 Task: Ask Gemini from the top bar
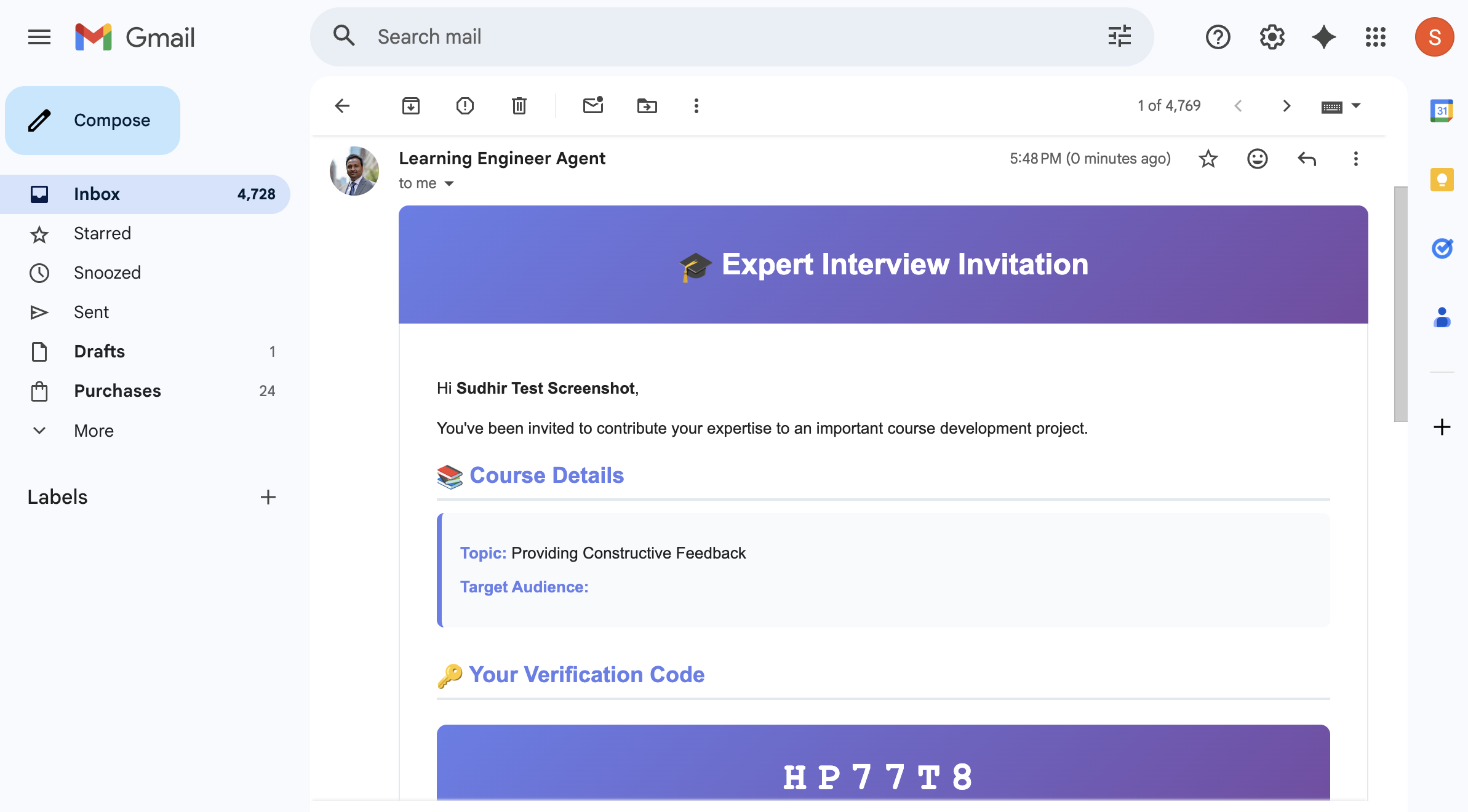pyautogui.click(x=1325, y=37)
